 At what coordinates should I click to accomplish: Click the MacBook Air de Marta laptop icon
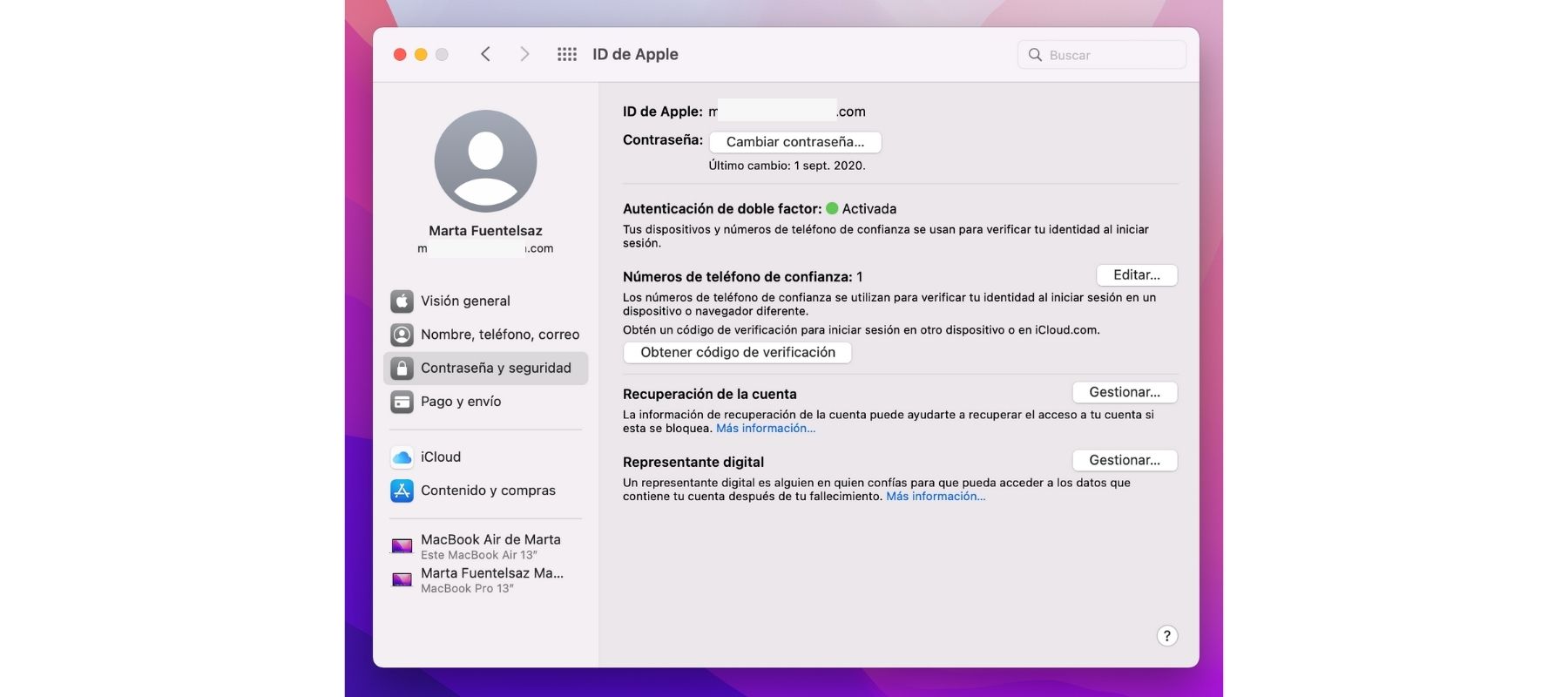click(402, 546)
